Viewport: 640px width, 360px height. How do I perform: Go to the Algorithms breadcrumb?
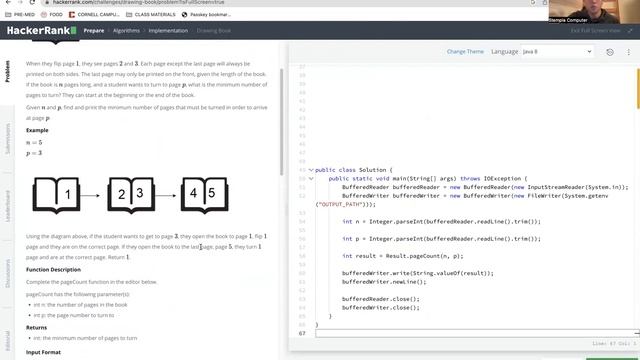126,31
